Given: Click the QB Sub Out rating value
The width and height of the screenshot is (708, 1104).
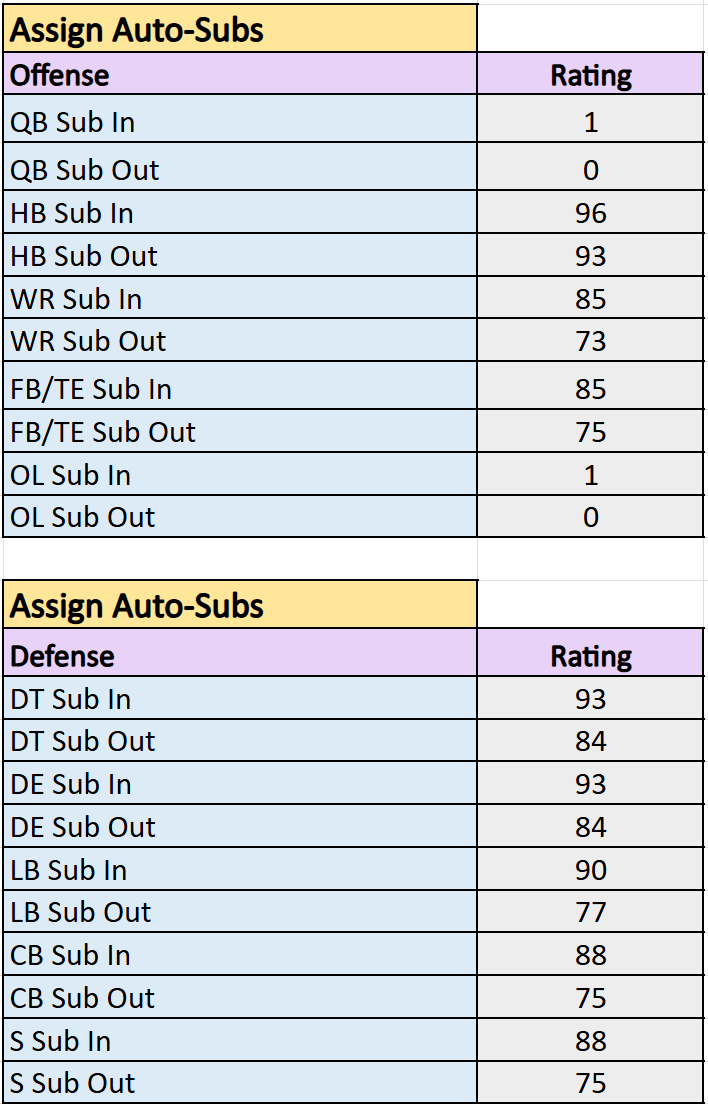Looking at the screenshot, I should pos(590,170).
